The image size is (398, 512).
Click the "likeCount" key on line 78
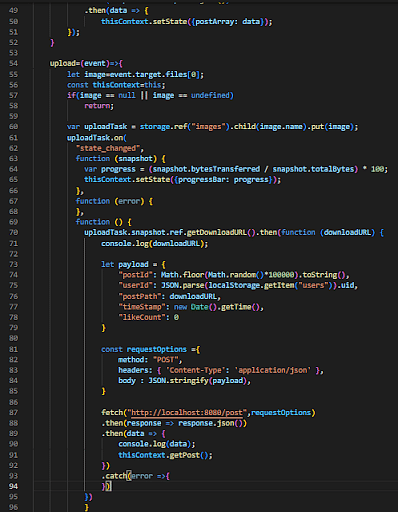coord(142,317)
